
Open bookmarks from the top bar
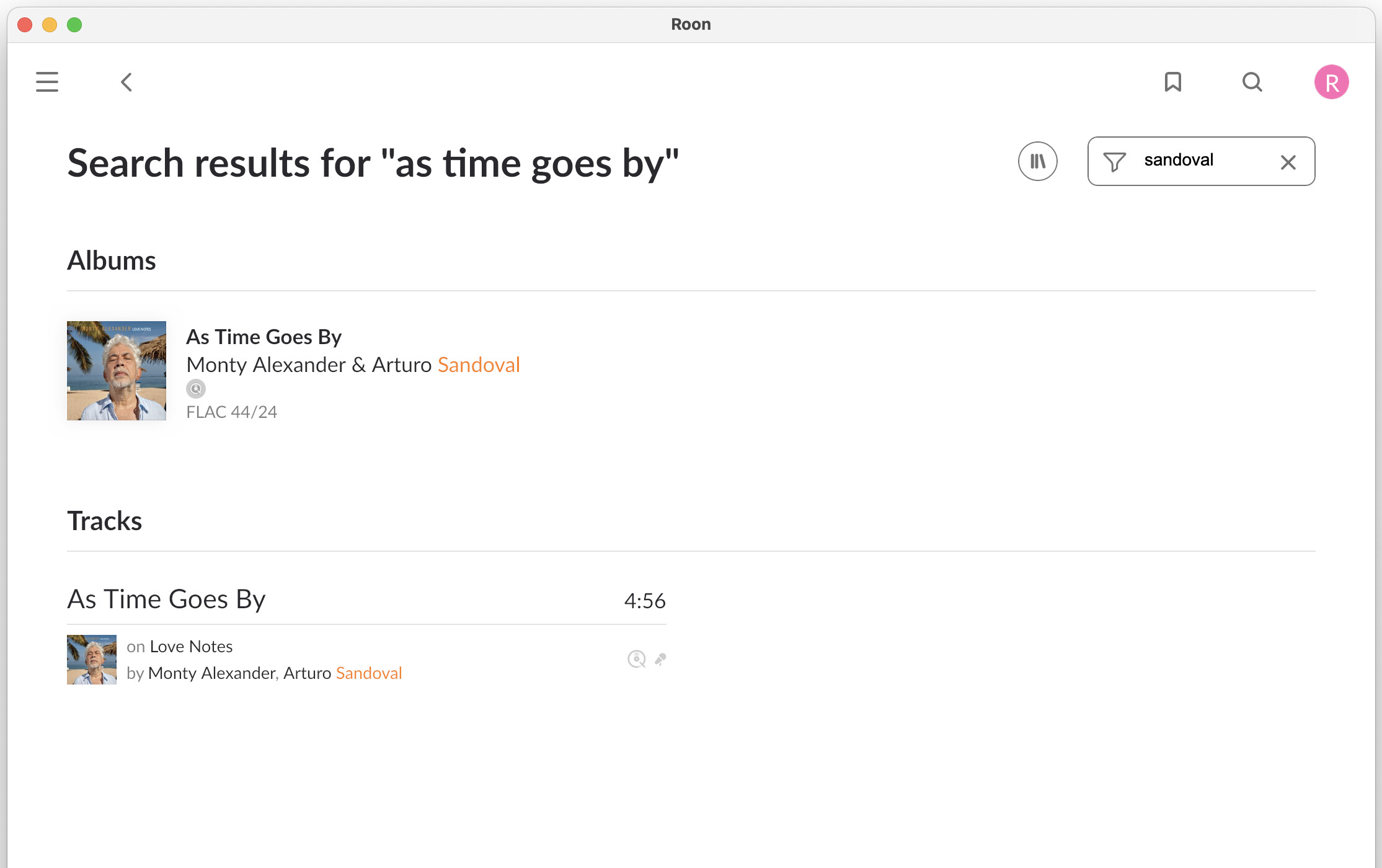(x=1172, y=82)
